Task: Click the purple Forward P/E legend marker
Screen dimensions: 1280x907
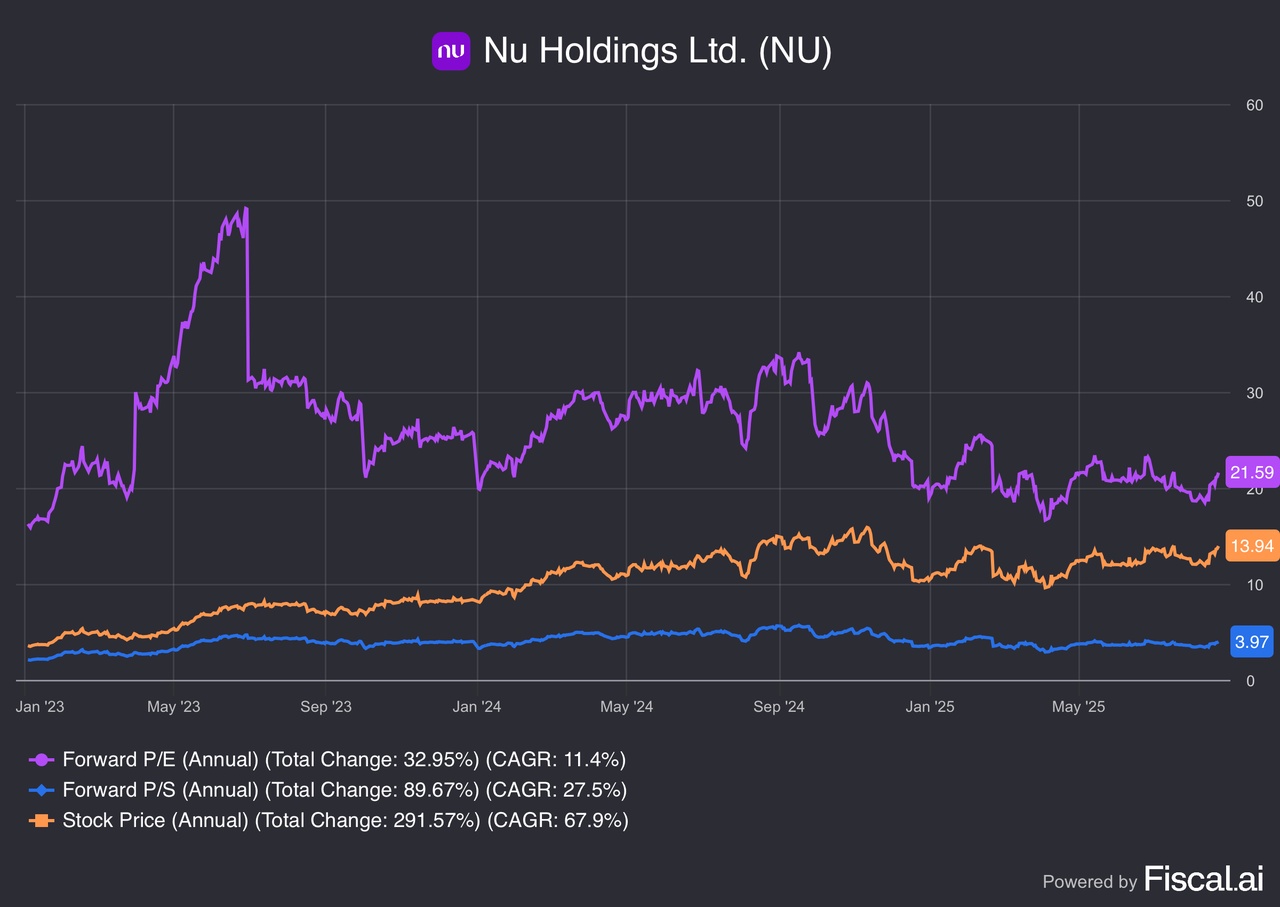Action: 41,759
